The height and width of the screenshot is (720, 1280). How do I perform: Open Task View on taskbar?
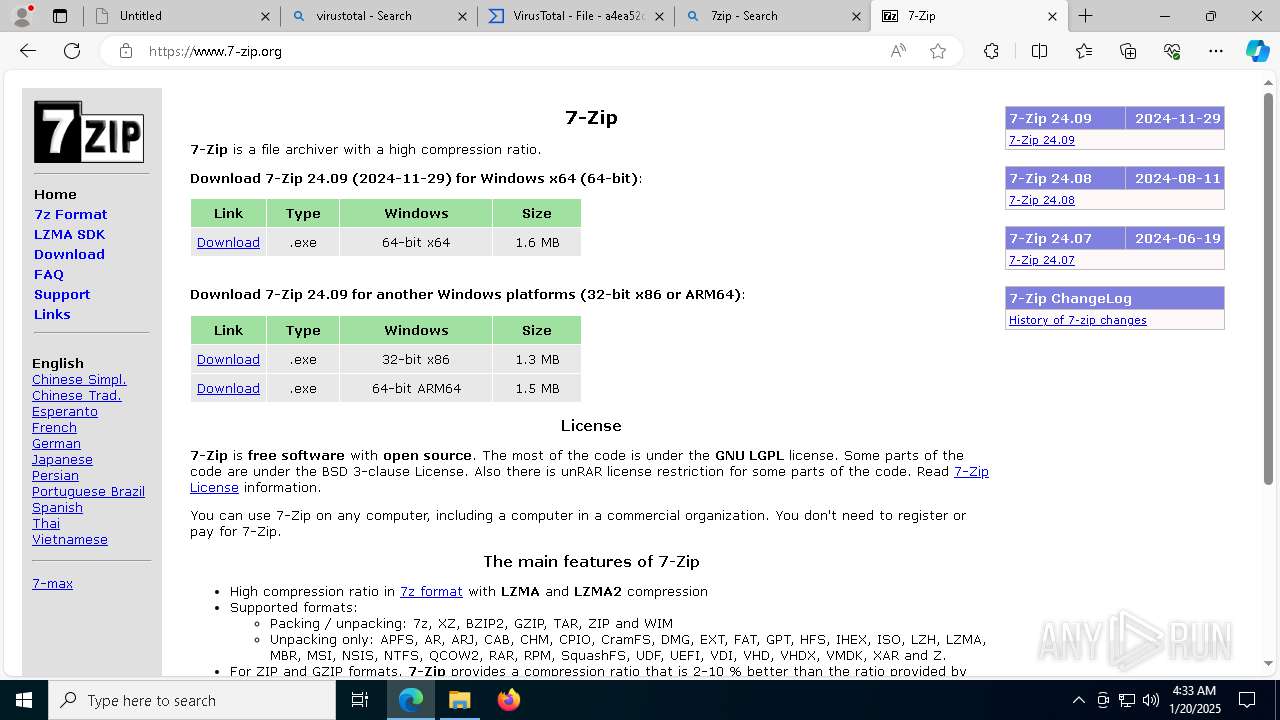361,700
